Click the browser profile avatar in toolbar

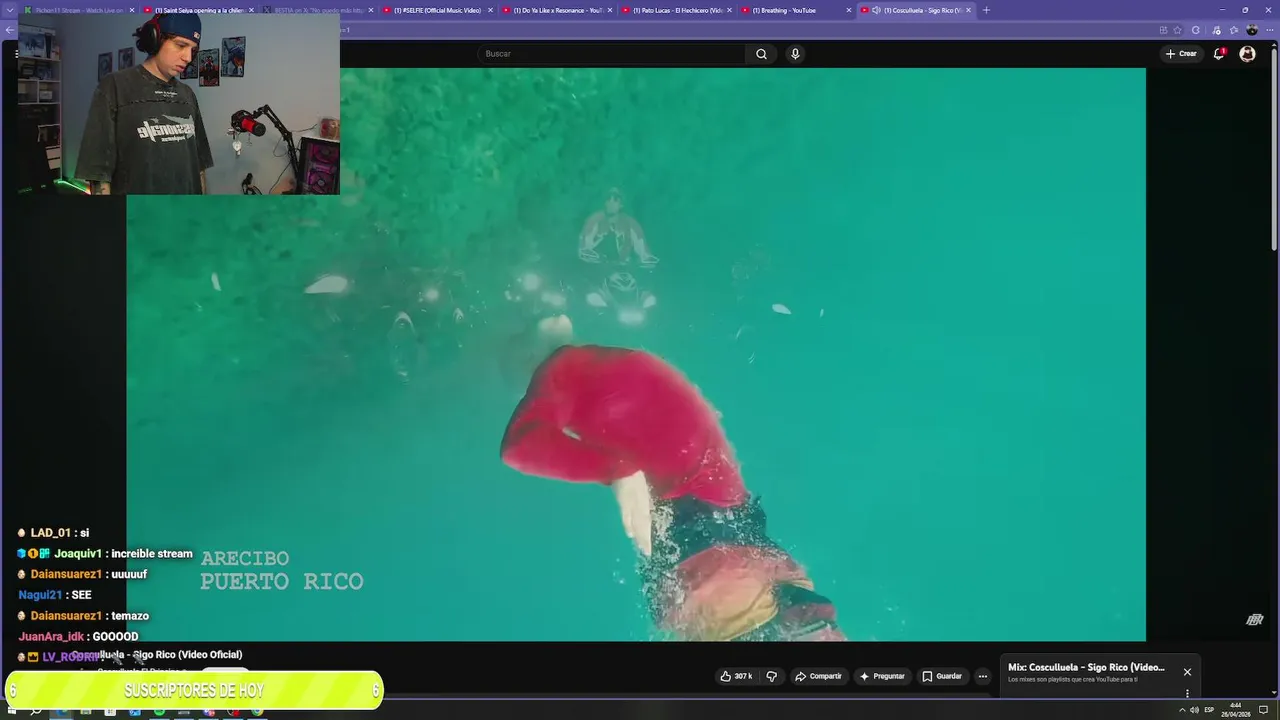pos(1251,30)
